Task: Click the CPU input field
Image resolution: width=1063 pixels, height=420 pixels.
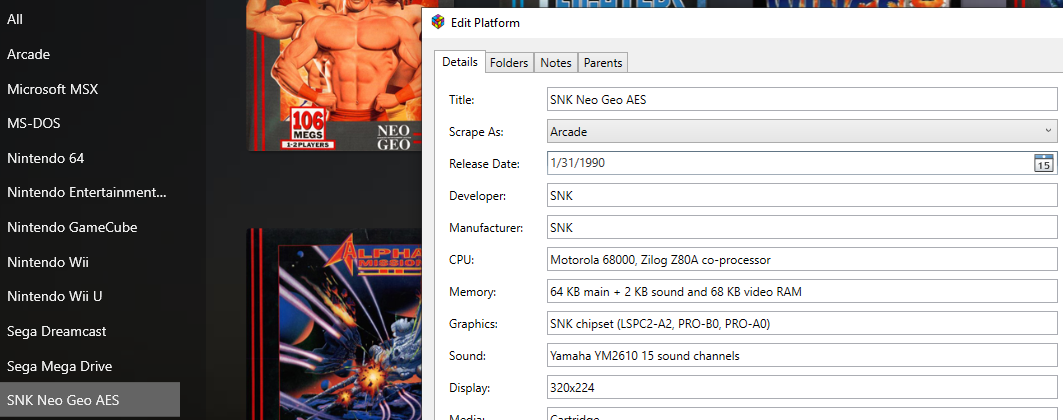Action: 802,259
